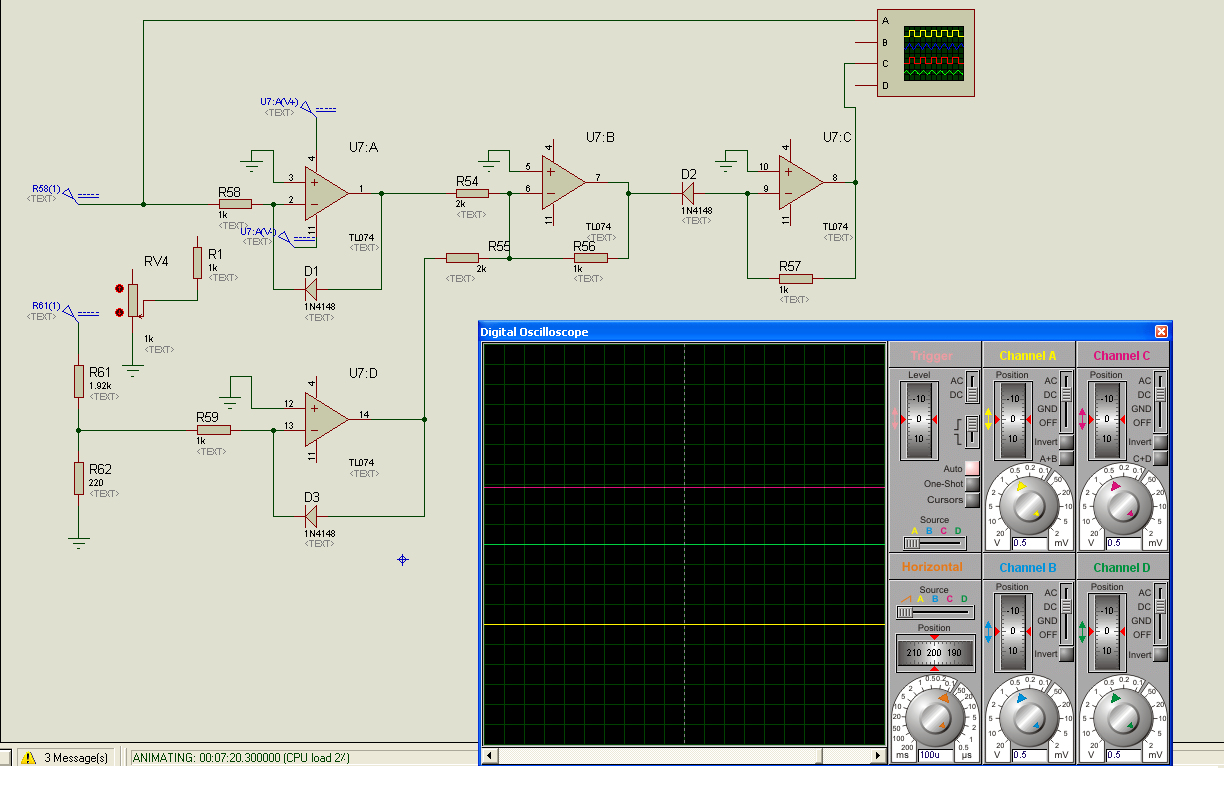Select resistor R54 on the schematic
This screenshot has height=793, width=1224.
[x=472, y=193]
